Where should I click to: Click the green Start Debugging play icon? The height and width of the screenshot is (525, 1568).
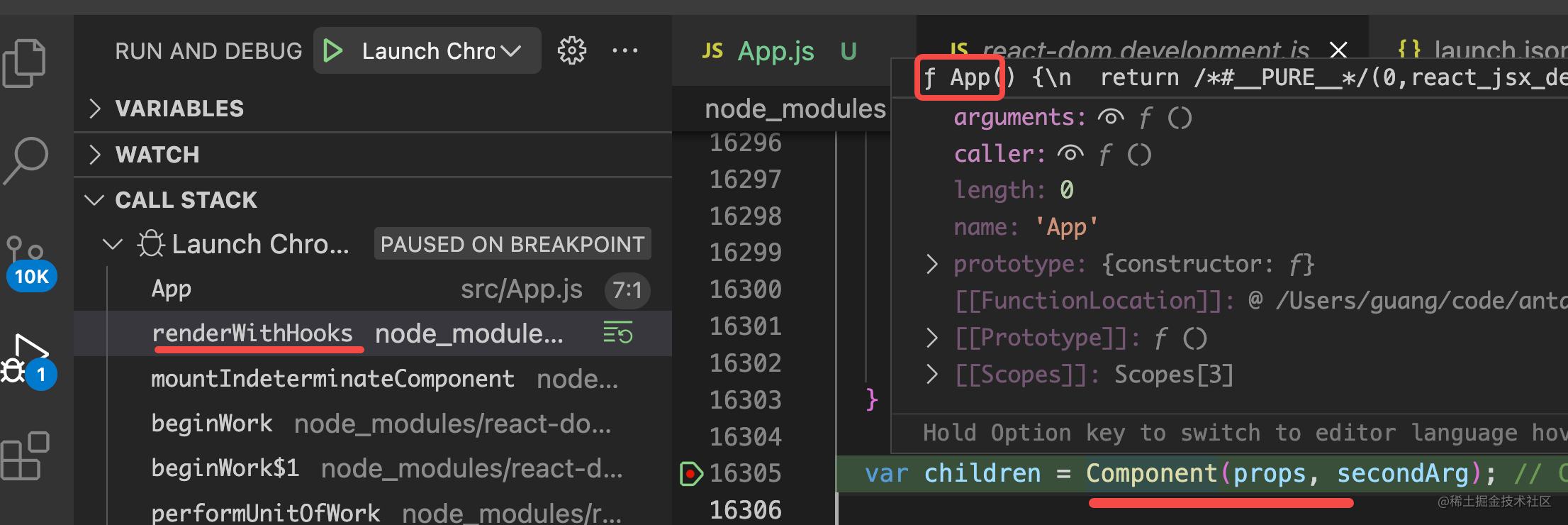pyautogui.click(x=332, y=51)
